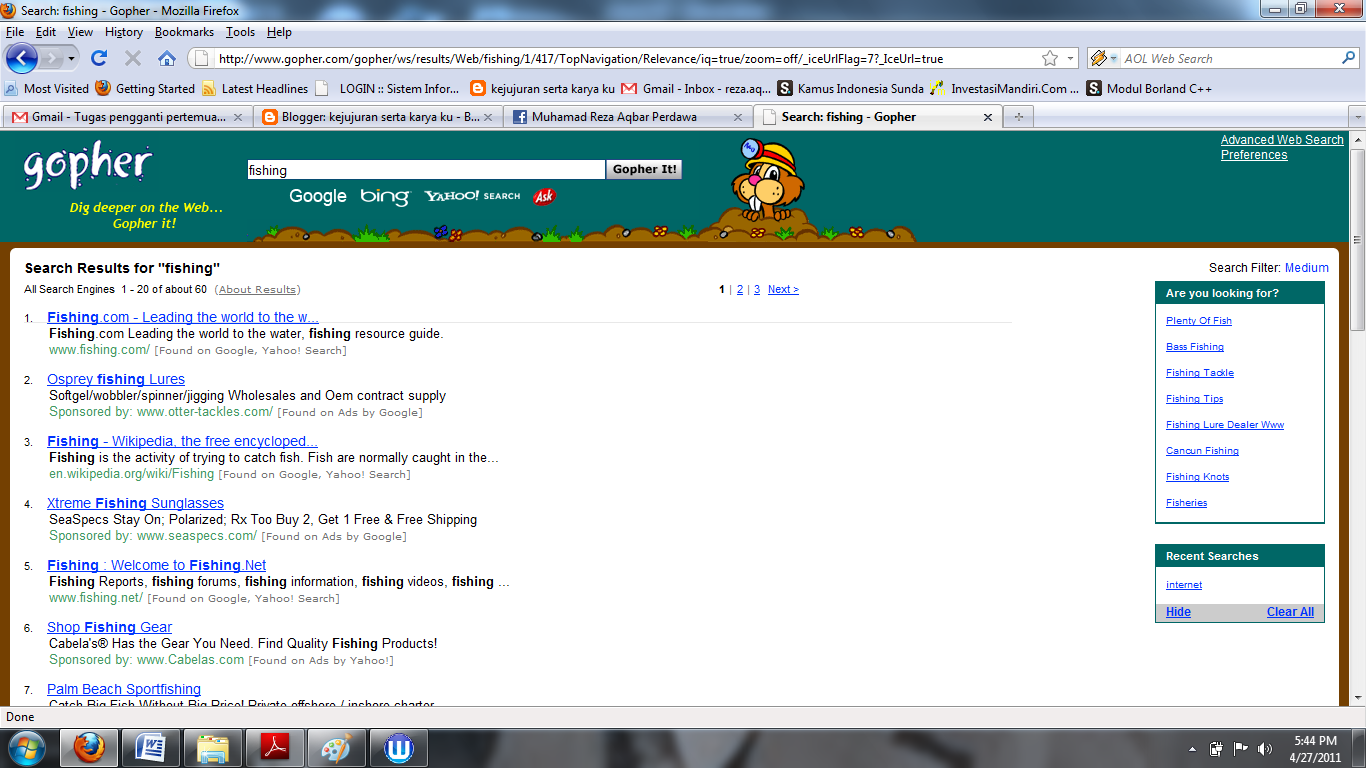Open the Most Visited bookmark folder

tap(47, 88)
